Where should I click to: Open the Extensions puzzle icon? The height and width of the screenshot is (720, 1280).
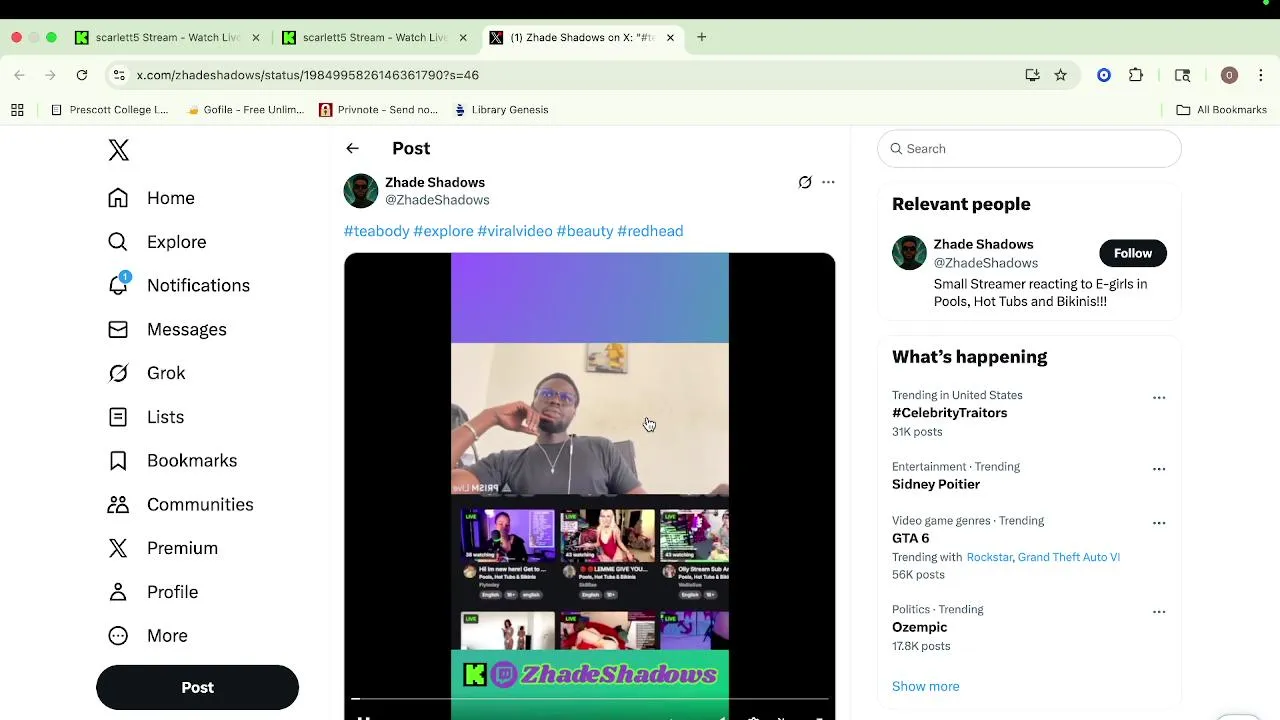pyautogui.click(x=1136, y=75)
